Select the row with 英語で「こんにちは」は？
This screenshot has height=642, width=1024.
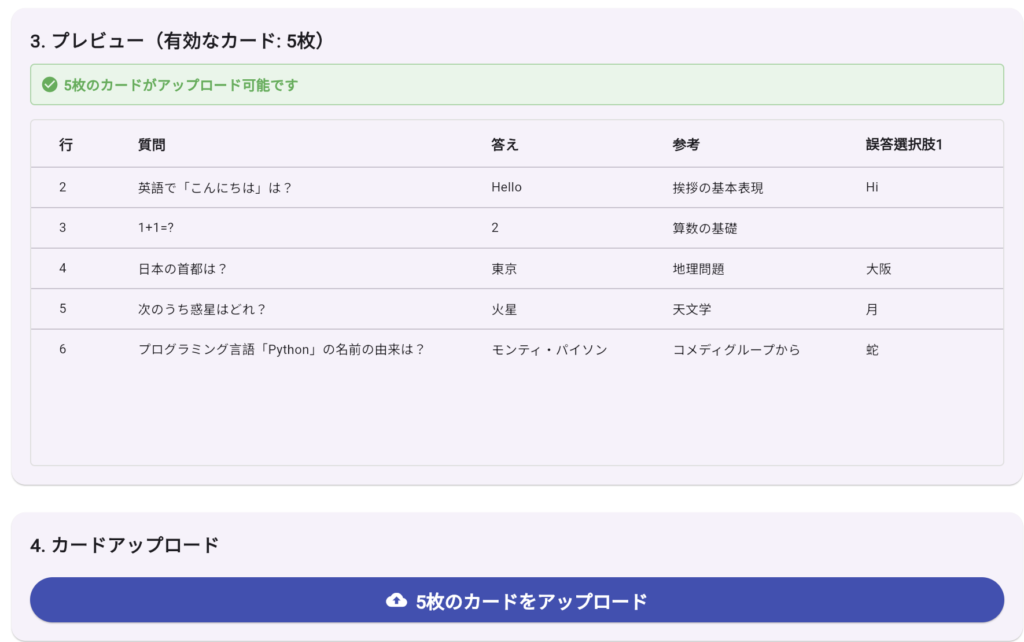tap(215, 187)
